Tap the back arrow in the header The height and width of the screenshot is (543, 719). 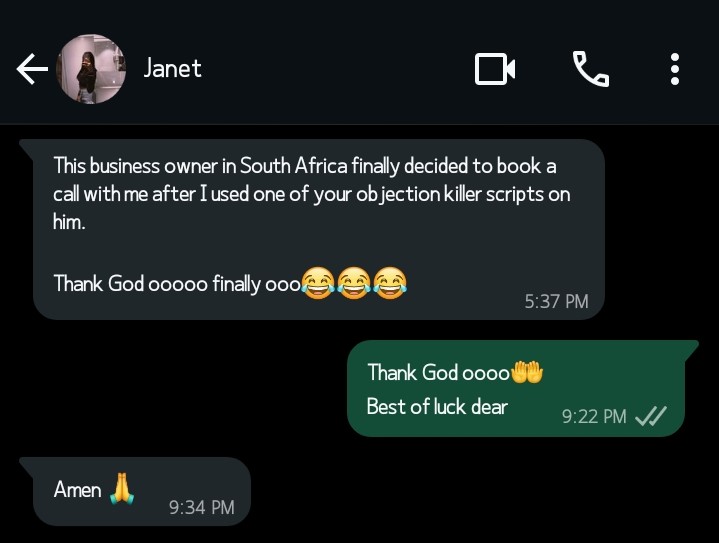[32, 69]
